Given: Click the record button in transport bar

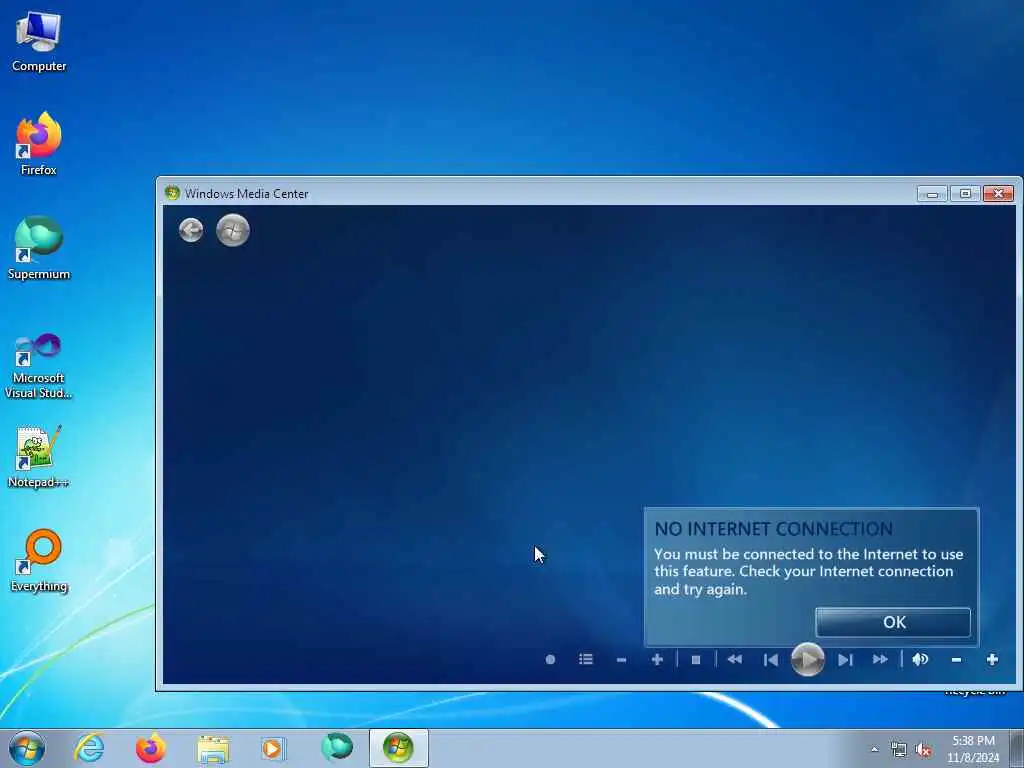Looking at the screenshot, I should coord(551,660).
